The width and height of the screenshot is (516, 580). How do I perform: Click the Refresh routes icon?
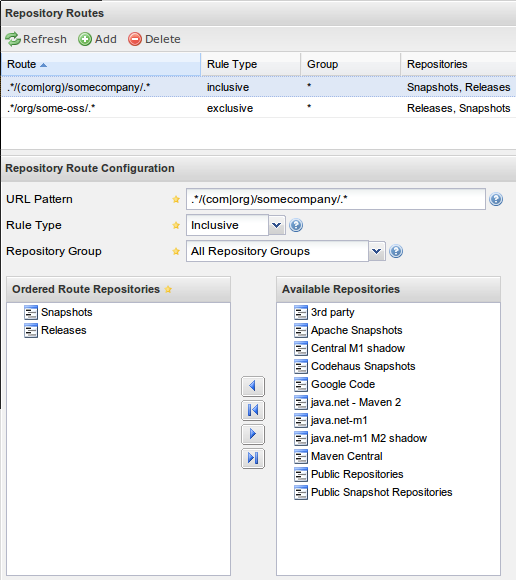coord(13,39)
